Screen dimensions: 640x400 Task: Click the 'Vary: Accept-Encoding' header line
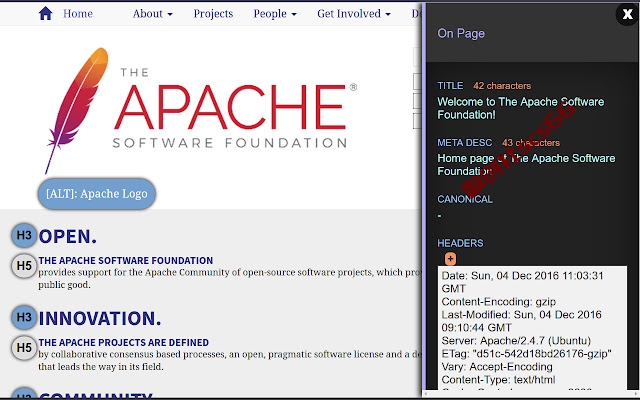497,367
